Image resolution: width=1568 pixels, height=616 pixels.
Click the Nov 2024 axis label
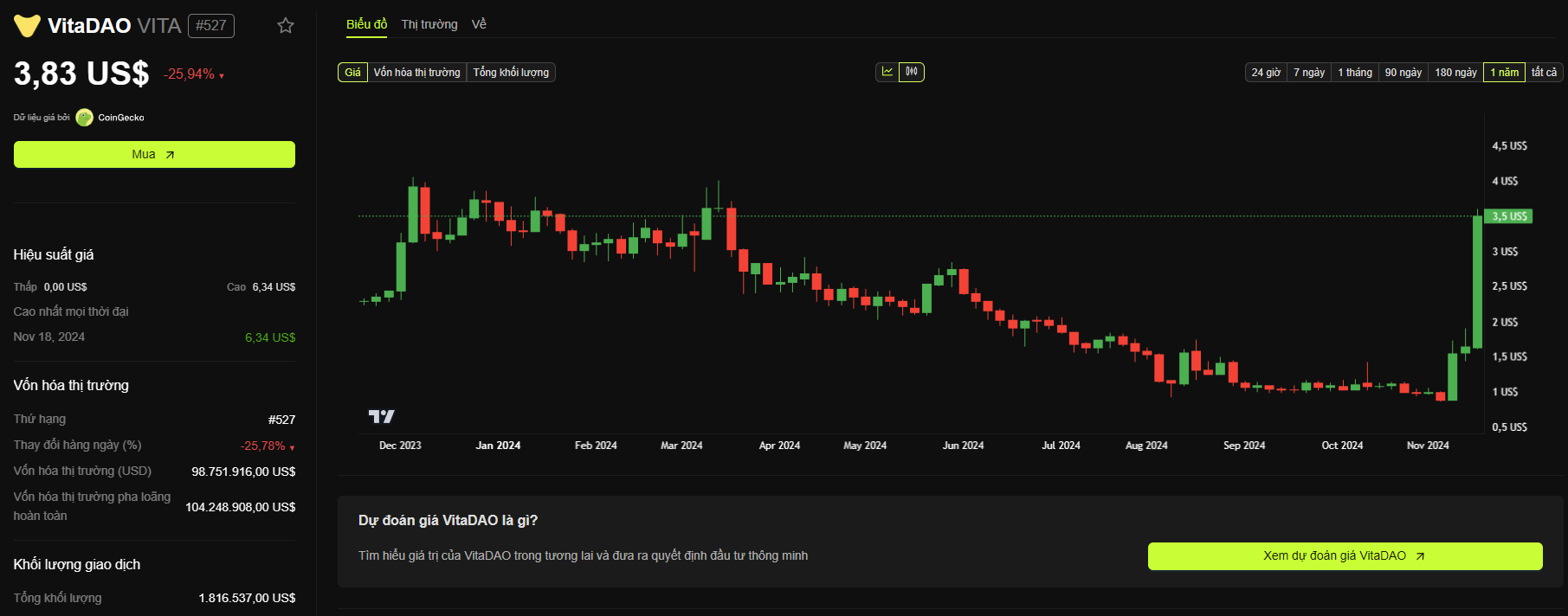click(x=1428, y=446)
